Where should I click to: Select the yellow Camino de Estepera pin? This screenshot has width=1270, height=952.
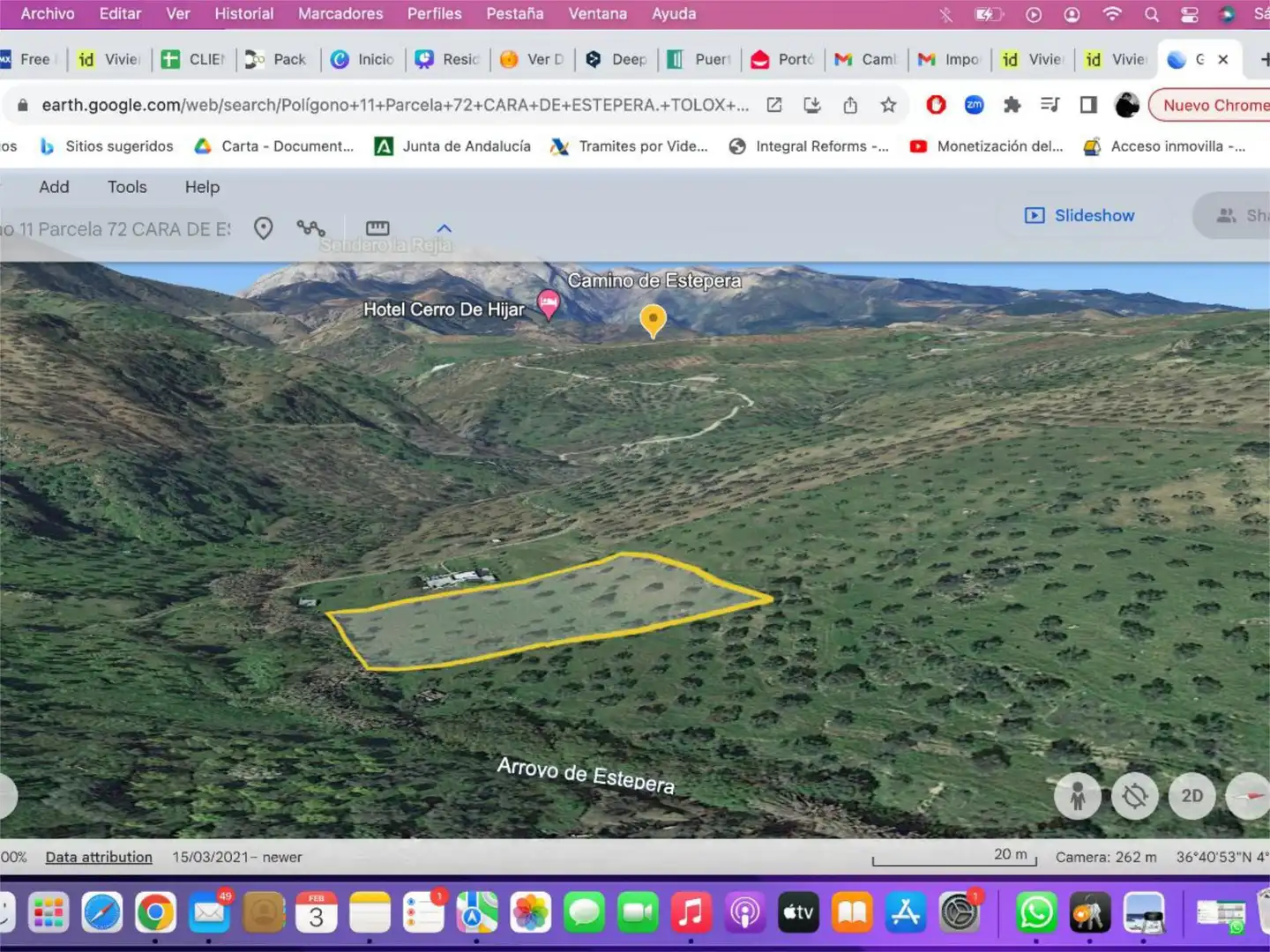[653, 321]
